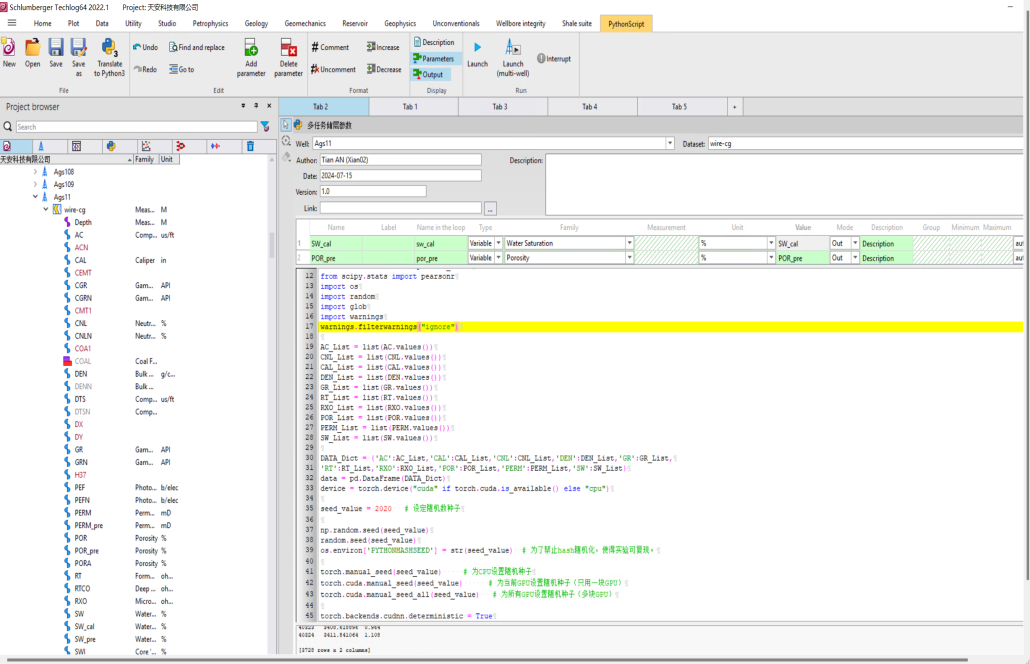1030x664 pixels.
Task: Click the Add parameter icon
Action: [x=251, y=48]
